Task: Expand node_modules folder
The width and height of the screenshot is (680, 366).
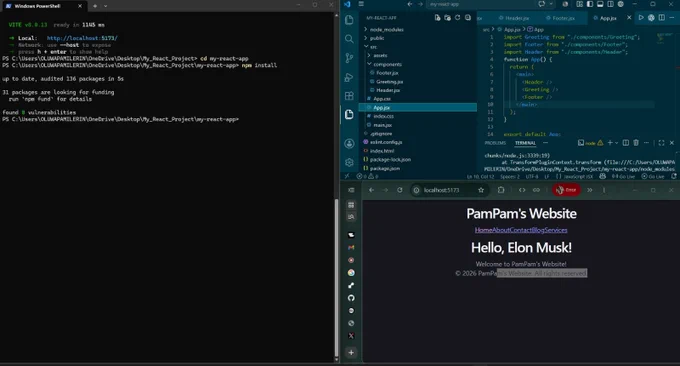Action: tap(384, 29)
